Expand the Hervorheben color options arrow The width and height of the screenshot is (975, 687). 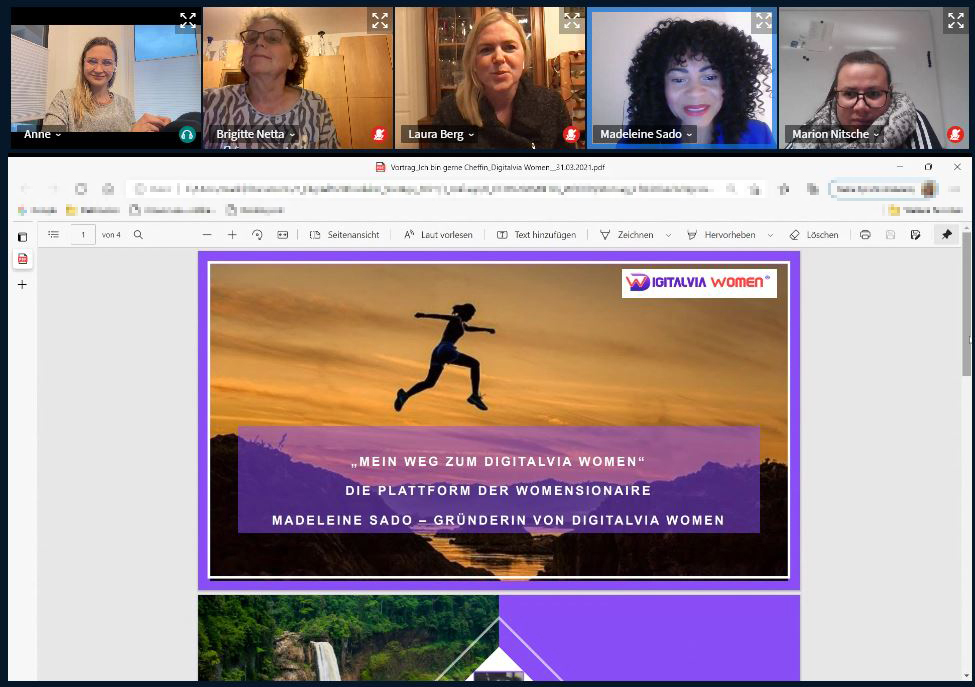770,235
